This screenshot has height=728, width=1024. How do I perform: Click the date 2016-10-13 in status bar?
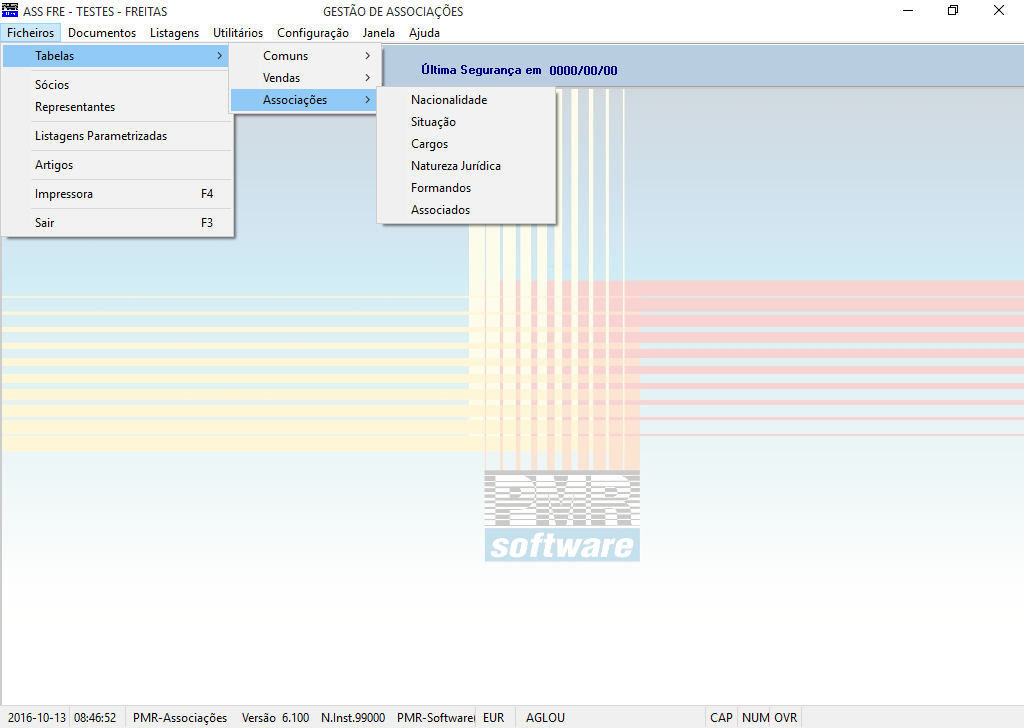click(37, 718)
